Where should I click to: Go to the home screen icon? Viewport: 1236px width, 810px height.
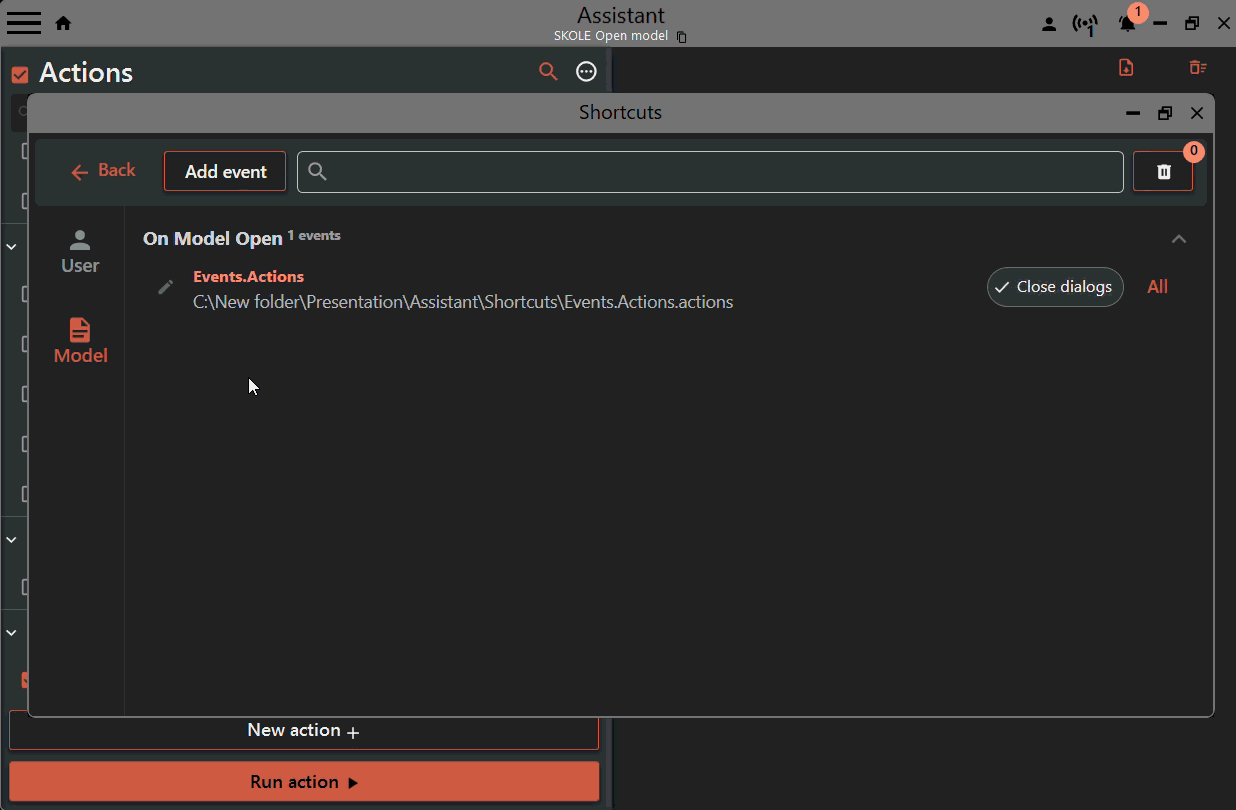[63, 23]
